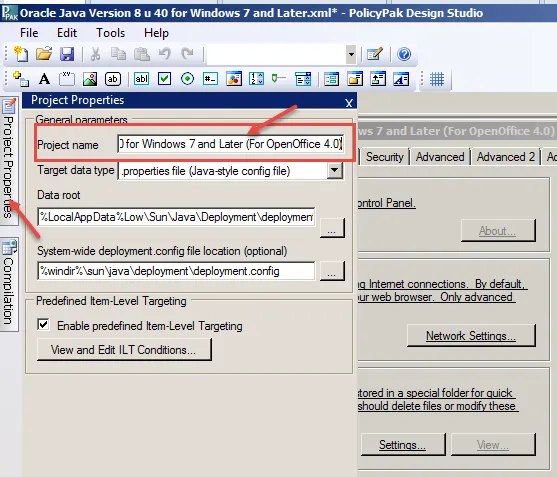Switch to the Advanced 2 tab
This screenshot has height=477, width=557.
coord(505,157)
